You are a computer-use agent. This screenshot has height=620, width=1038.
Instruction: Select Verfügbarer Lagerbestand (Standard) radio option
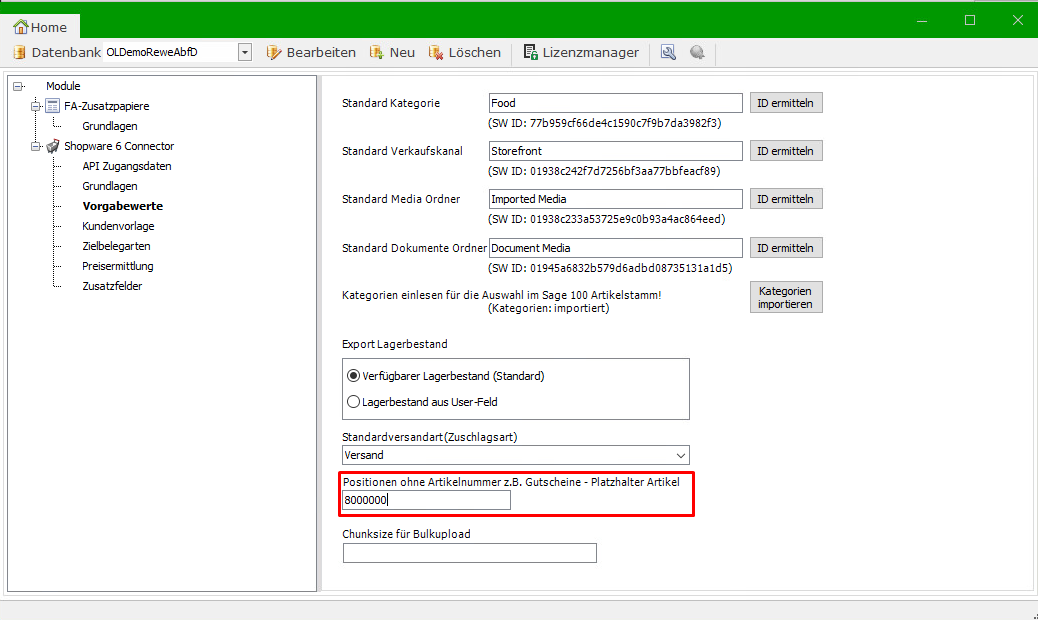pyautogui.click(x=353, y=376)
